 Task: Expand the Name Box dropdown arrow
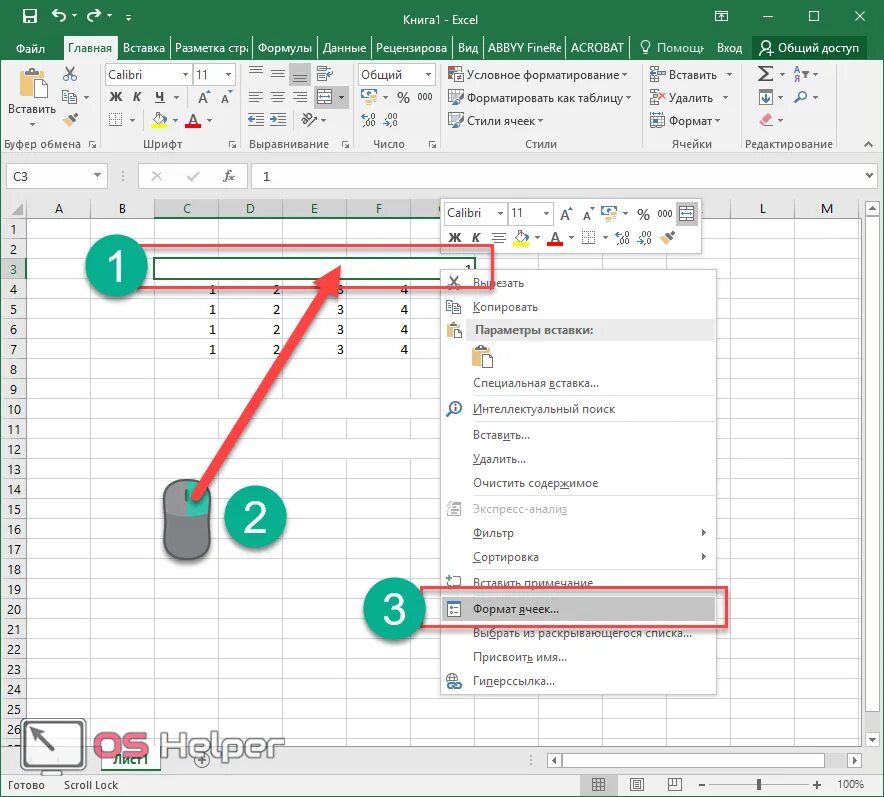[x=98, y=176]
